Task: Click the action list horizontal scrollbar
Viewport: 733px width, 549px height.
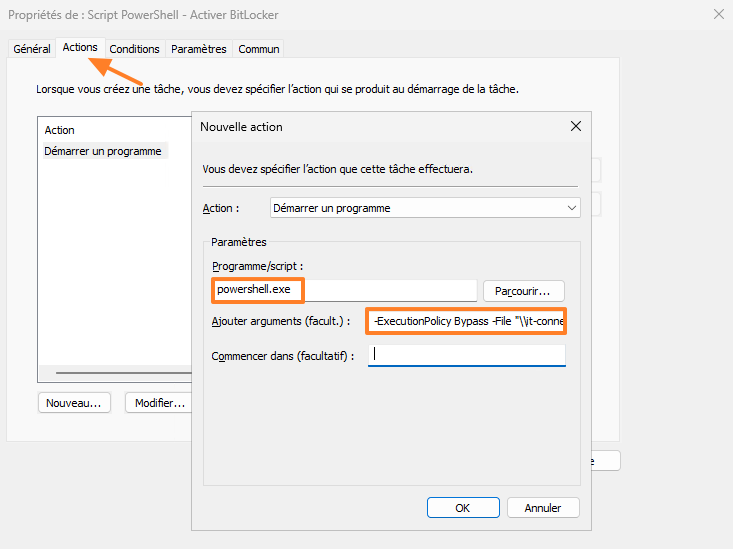Action: pos(120,372)
